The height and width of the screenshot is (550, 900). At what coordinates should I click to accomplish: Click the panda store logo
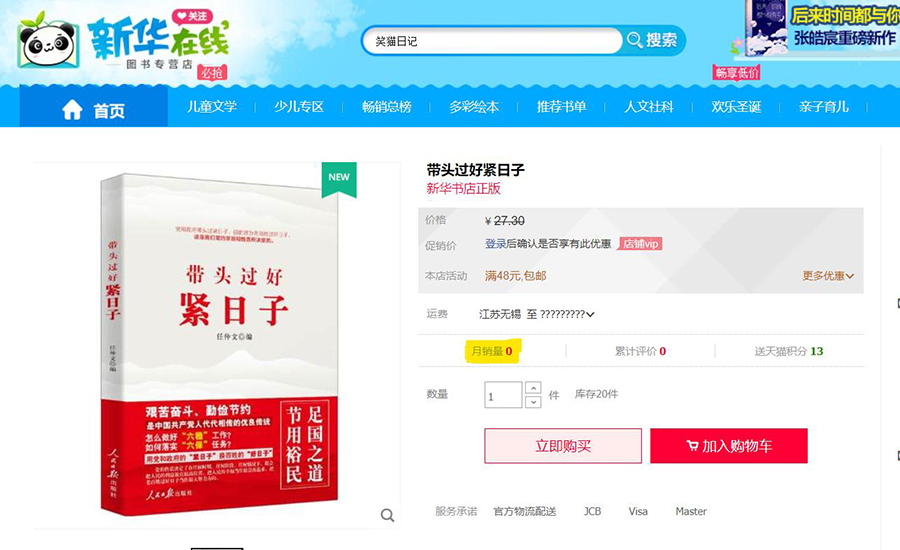pyautogui.click(x=48, y=41)
